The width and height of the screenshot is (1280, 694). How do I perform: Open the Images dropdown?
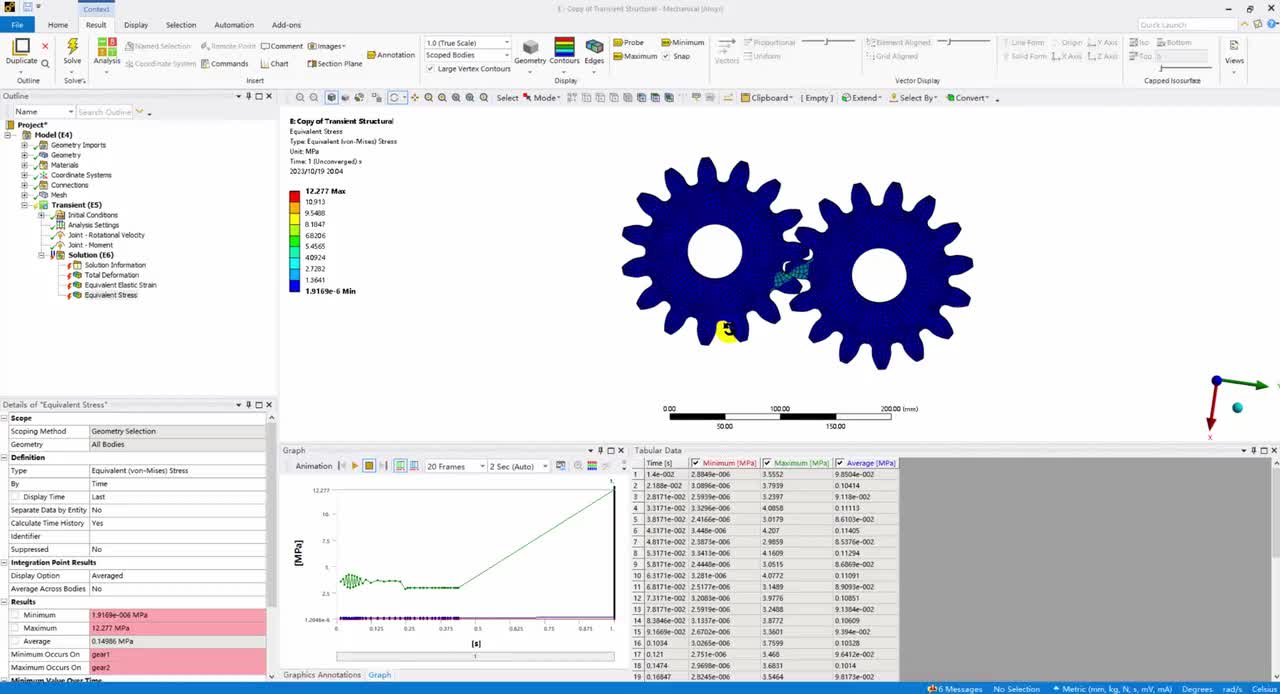click(326, 46)
